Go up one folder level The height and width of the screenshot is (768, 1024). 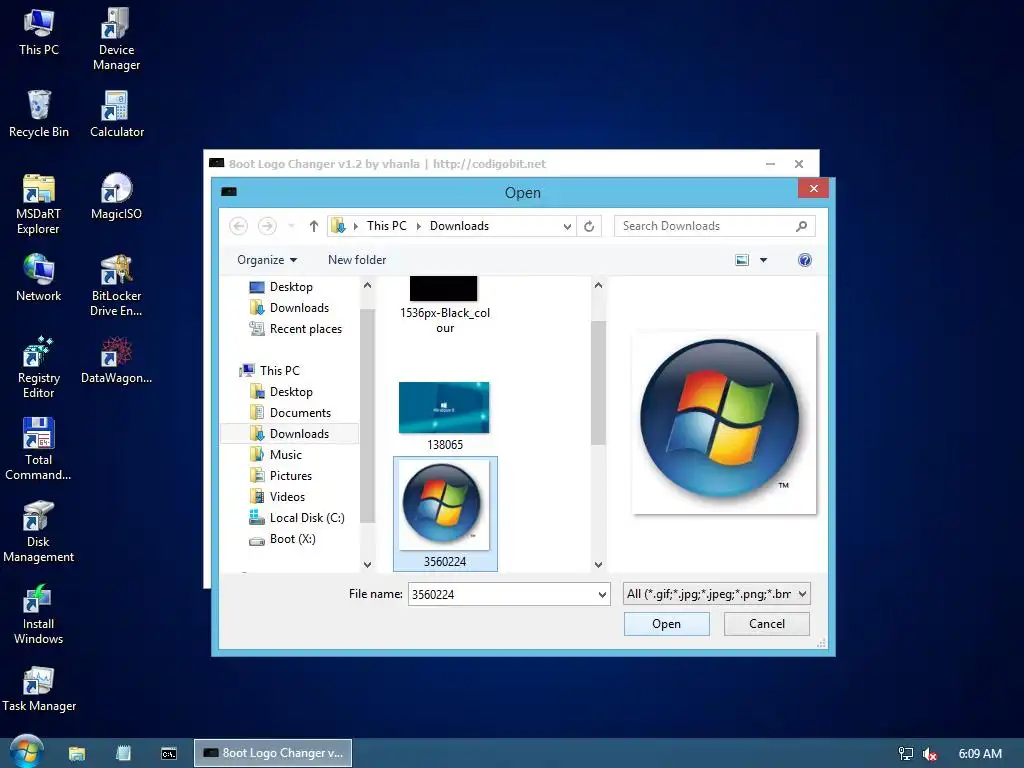tap(313, 226)
